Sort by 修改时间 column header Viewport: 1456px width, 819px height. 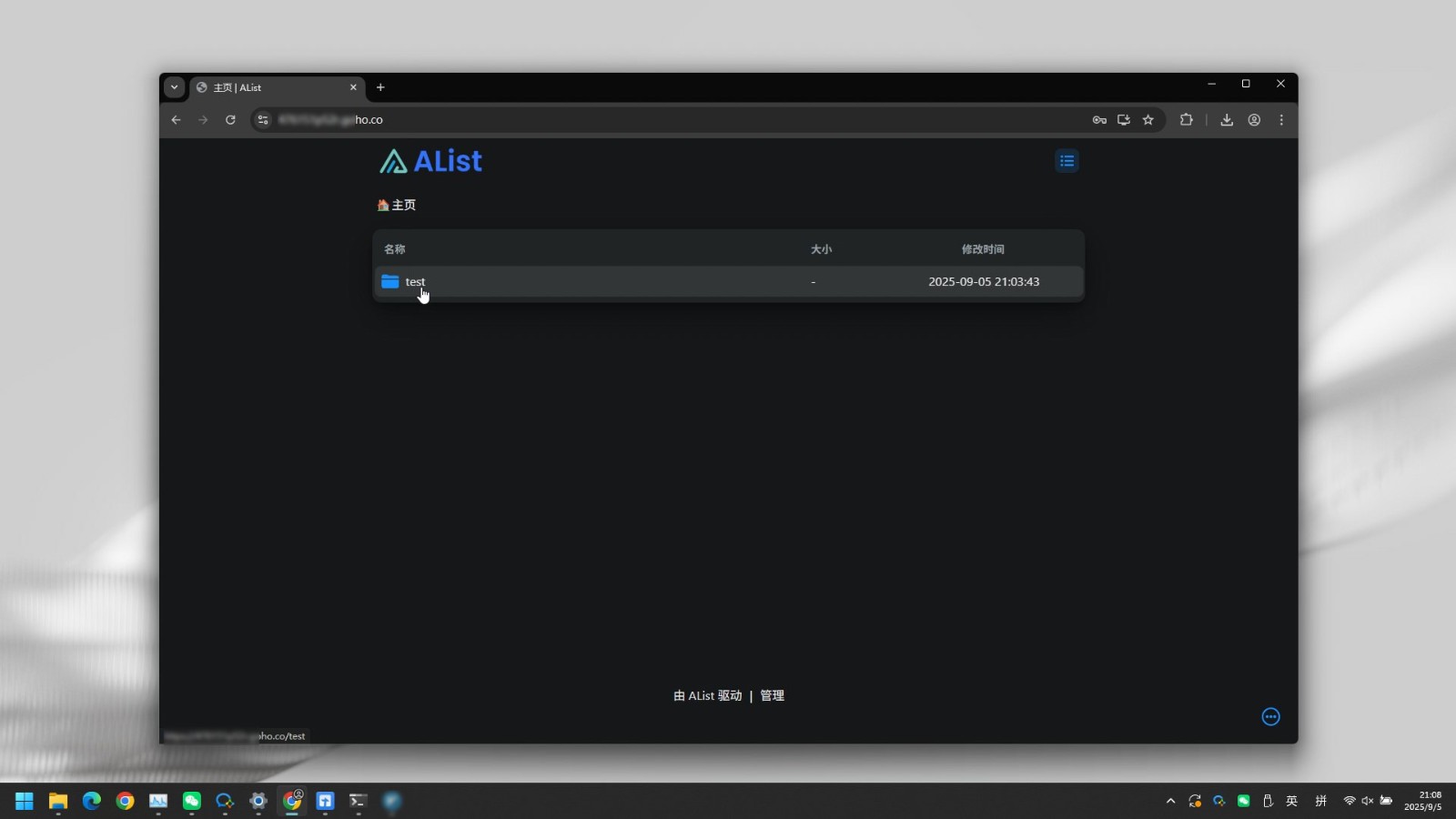[x=983, y=249]
